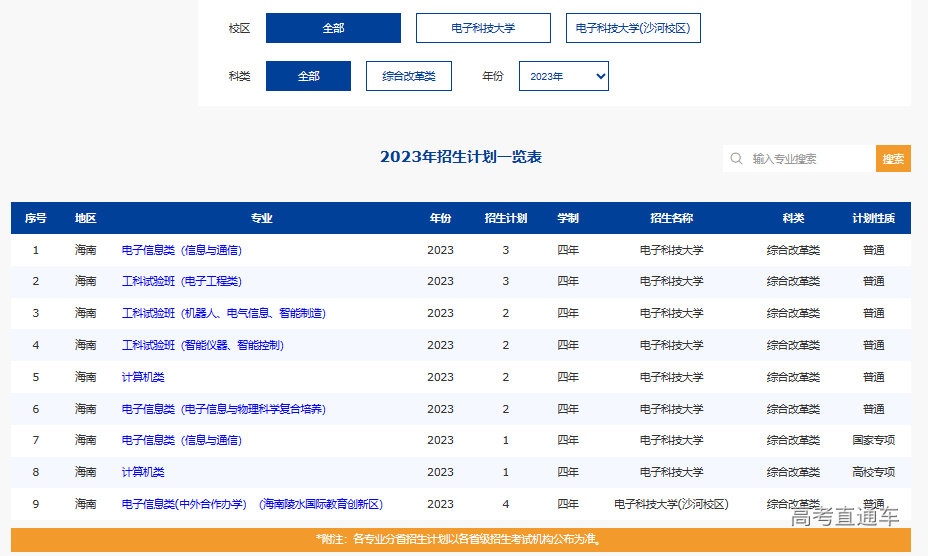928x556 pixels.
Task: Open the 2023年 year dropdown
Action: click(563, 76)
